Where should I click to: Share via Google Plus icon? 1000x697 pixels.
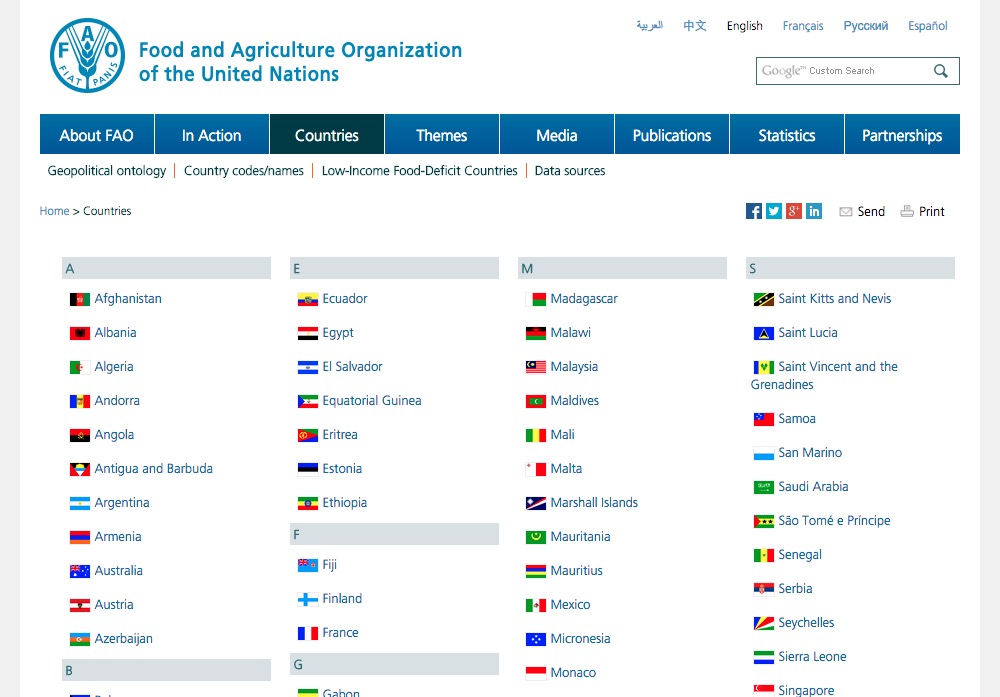pos(793,211)
